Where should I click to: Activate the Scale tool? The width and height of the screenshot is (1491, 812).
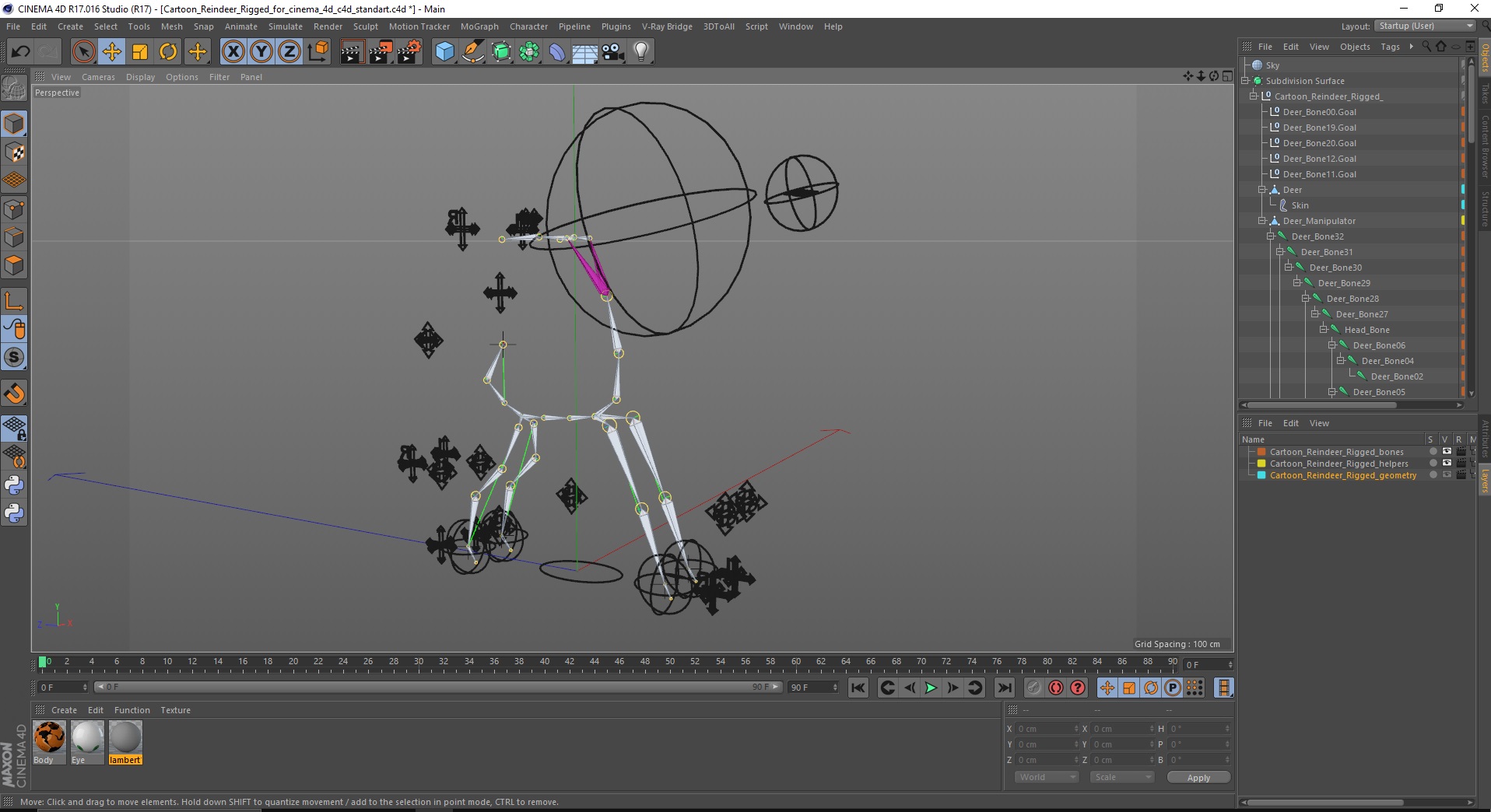click(x=140, y=52)
